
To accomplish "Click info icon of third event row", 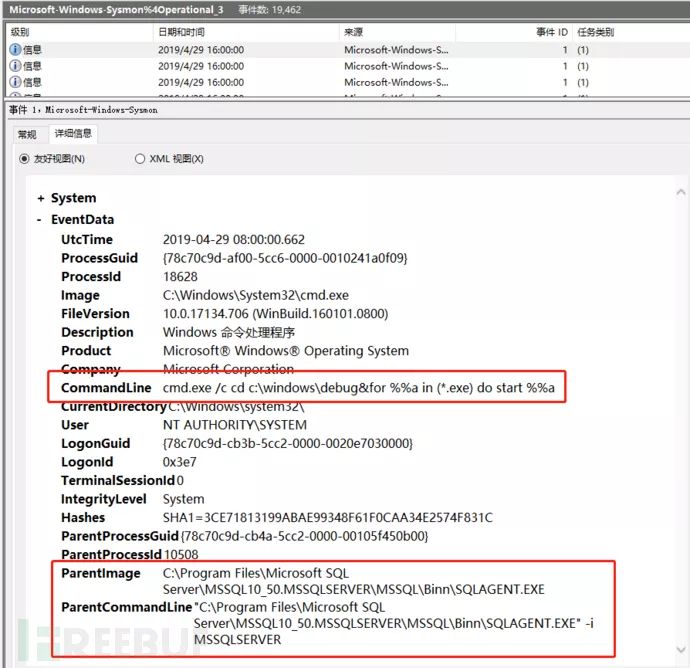I will pyautogui.click(x=15, y=82).
